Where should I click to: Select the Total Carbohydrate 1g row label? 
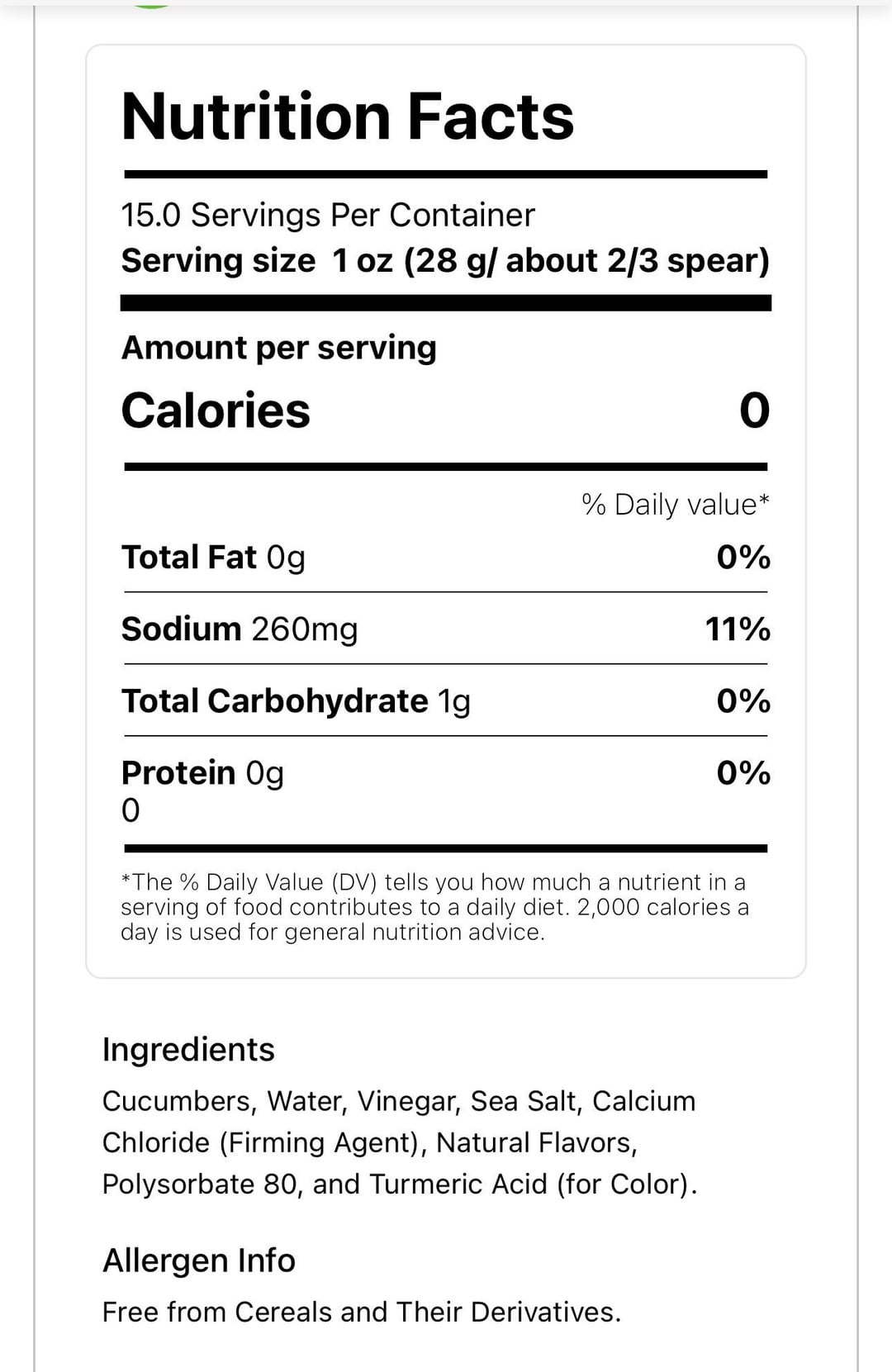[x=296, y=701]
